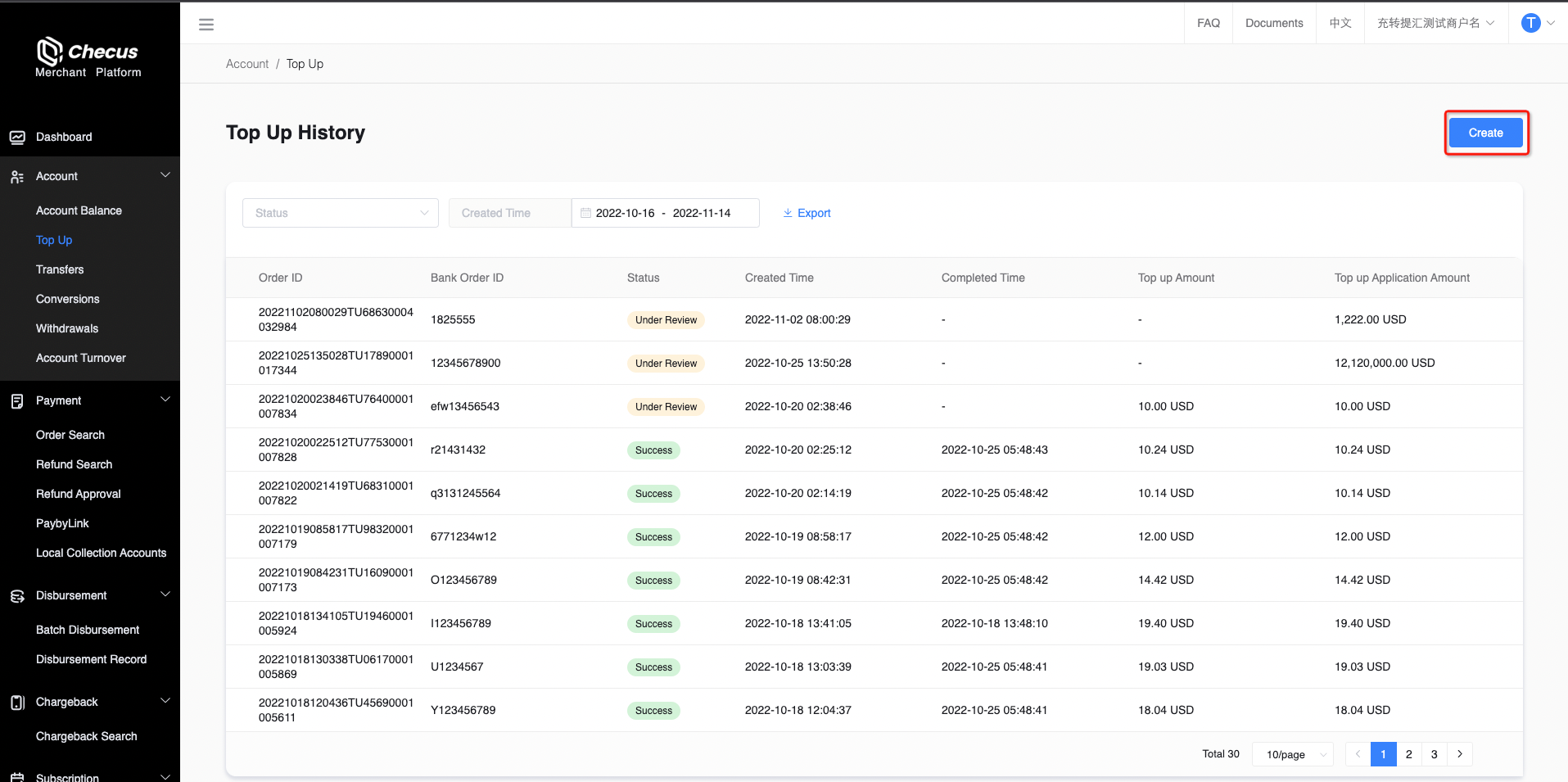Click the user avatar T icon

point(1530,23)
